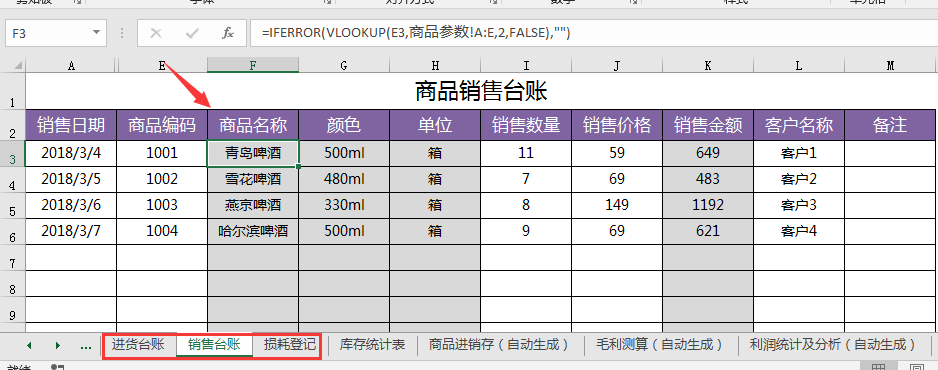Click the 备注 header cell
The height and width of the screenshot is (370, 938).
890,125
